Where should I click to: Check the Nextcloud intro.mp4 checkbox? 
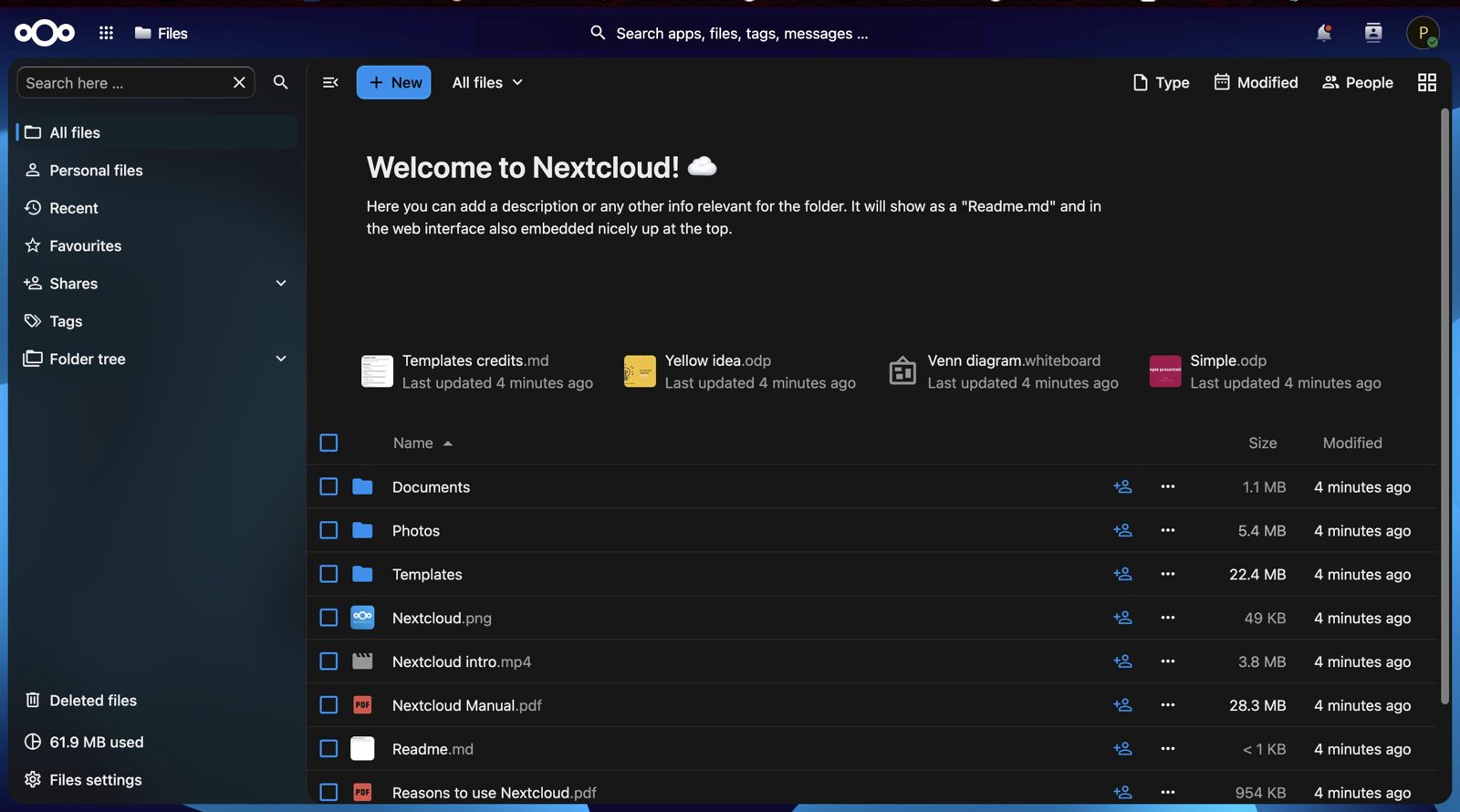point(328,661)
